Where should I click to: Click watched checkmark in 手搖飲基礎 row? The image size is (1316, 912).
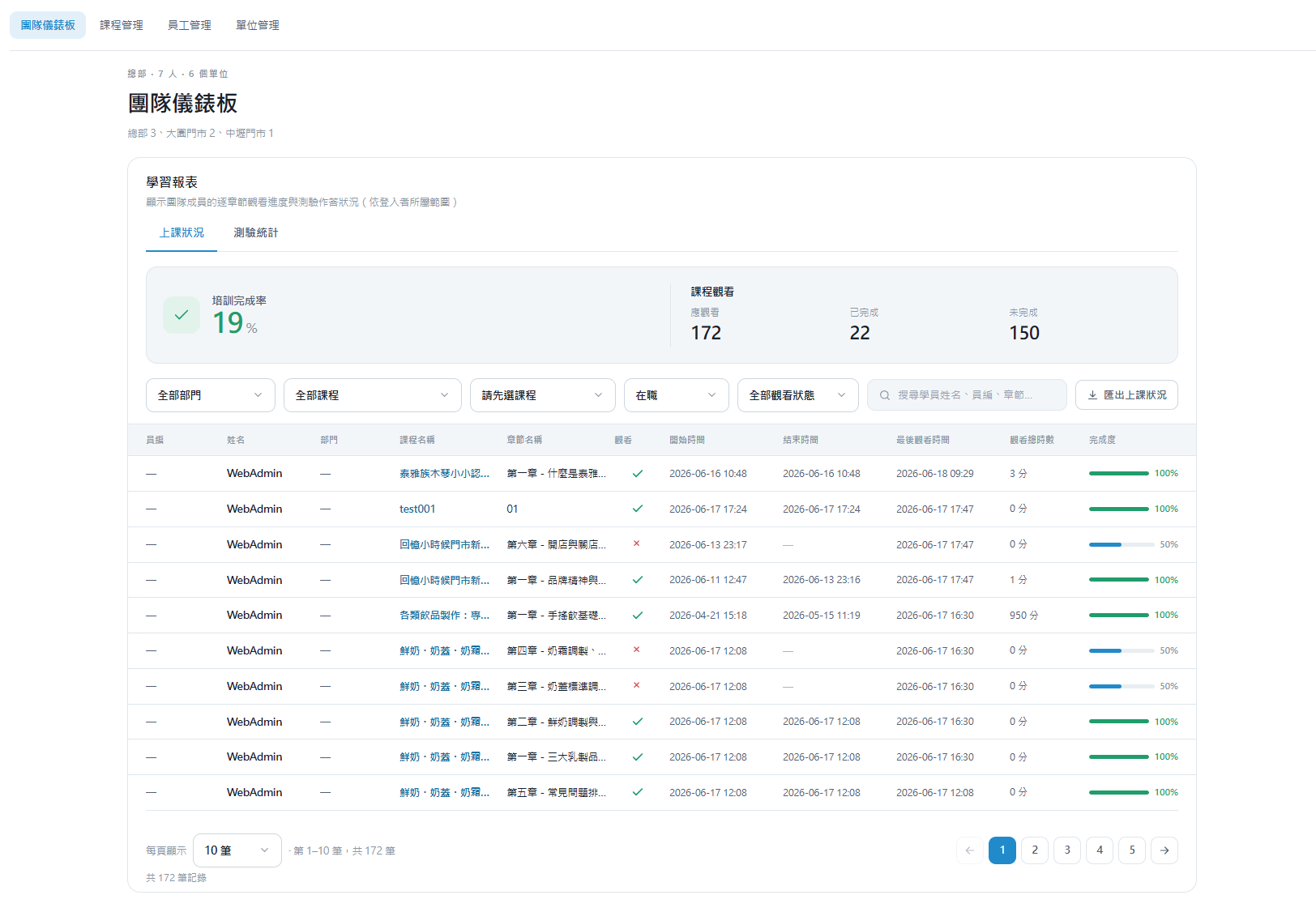click(638, 616)
